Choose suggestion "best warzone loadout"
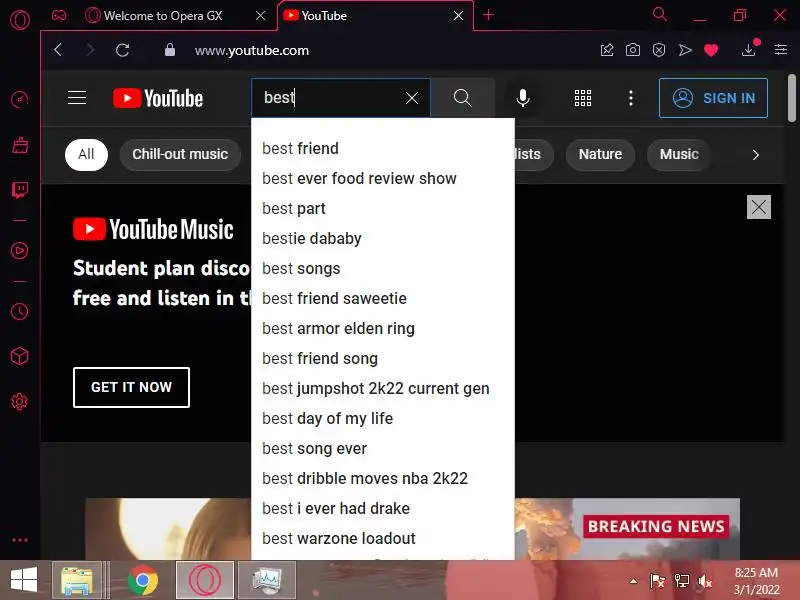 [x=383, y=538]
